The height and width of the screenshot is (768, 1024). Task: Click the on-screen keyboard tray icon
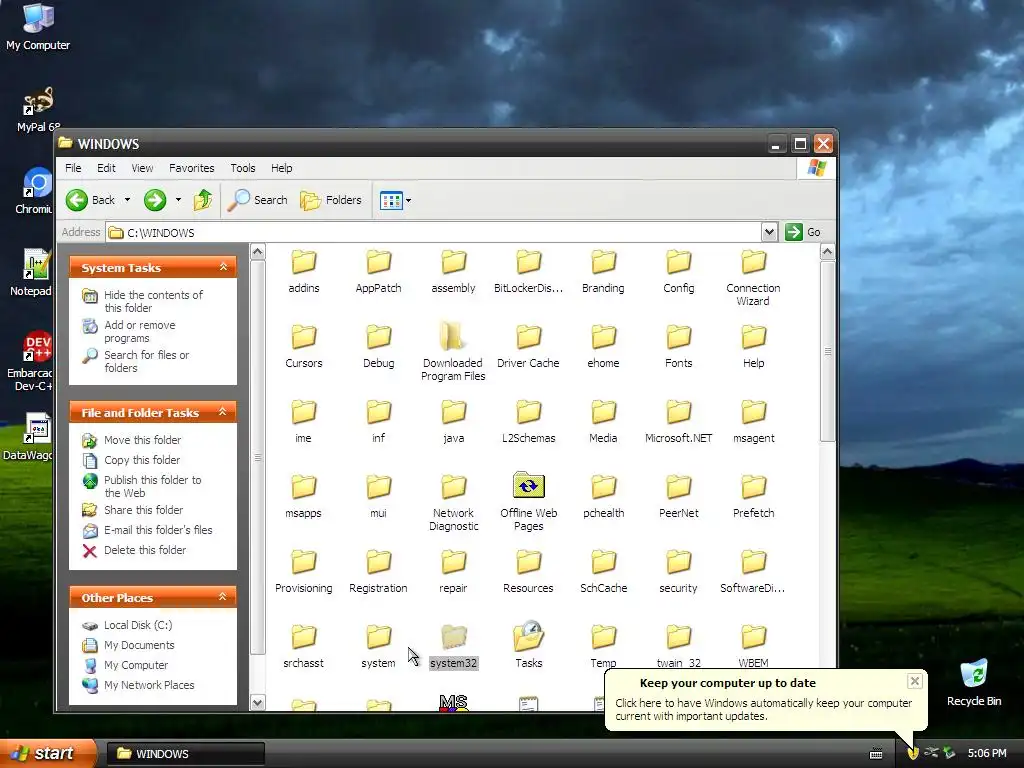pos(876,754)
